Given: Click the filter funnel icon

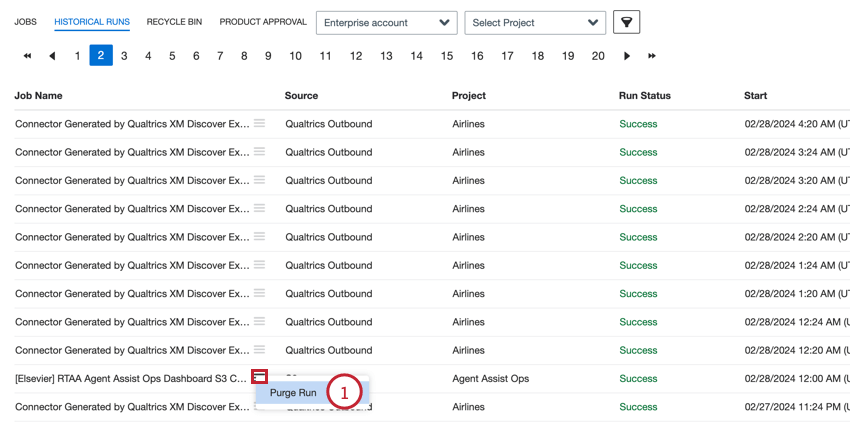Looking at the screenshot, I should [626, 22].
